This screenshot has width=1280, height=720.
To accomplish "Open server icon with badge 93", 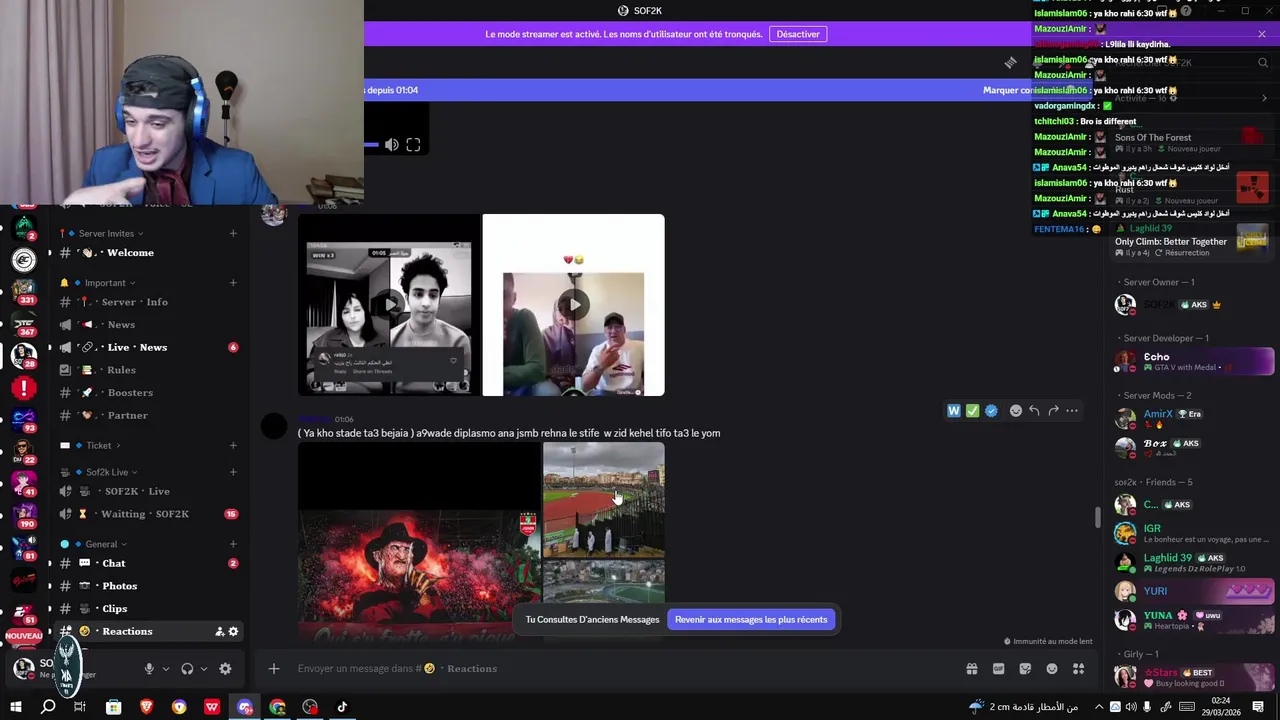I will pyautogui.click(x=24, y=418).
